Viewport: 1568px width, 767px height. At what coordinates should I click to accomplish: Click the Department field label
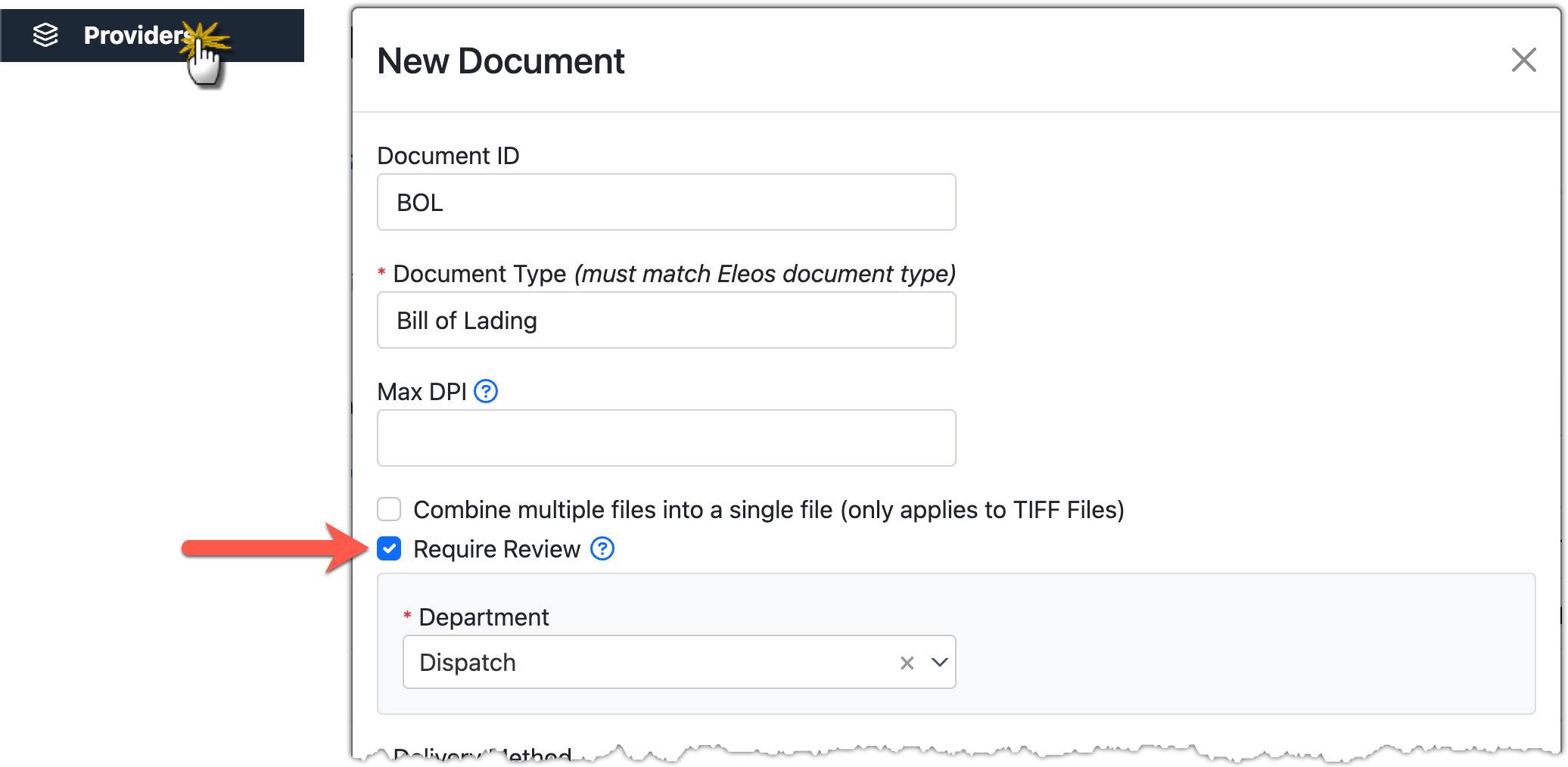point(484,617)
